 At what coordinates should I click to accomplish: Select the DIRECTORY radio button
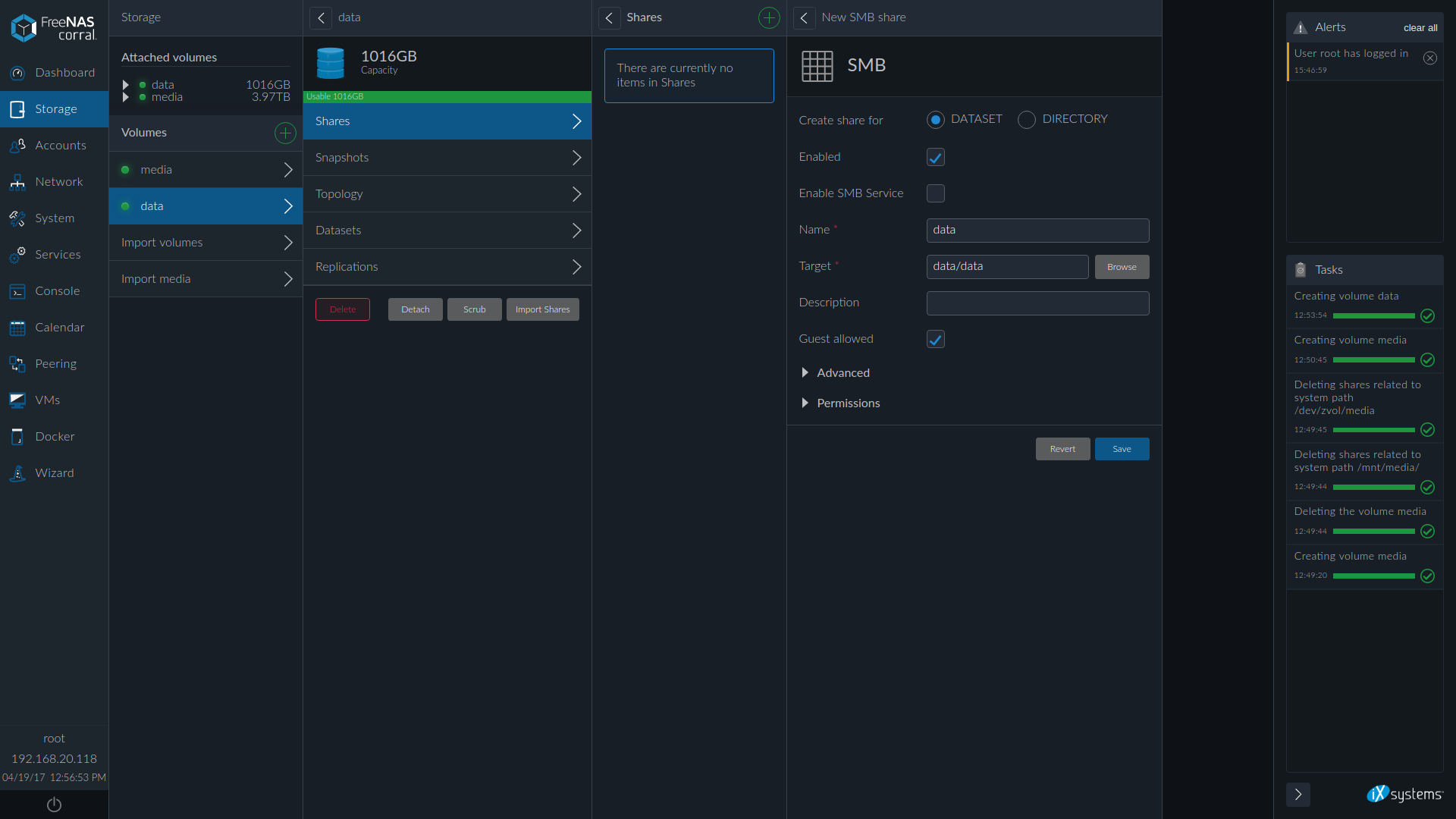tap(1026, 120)
